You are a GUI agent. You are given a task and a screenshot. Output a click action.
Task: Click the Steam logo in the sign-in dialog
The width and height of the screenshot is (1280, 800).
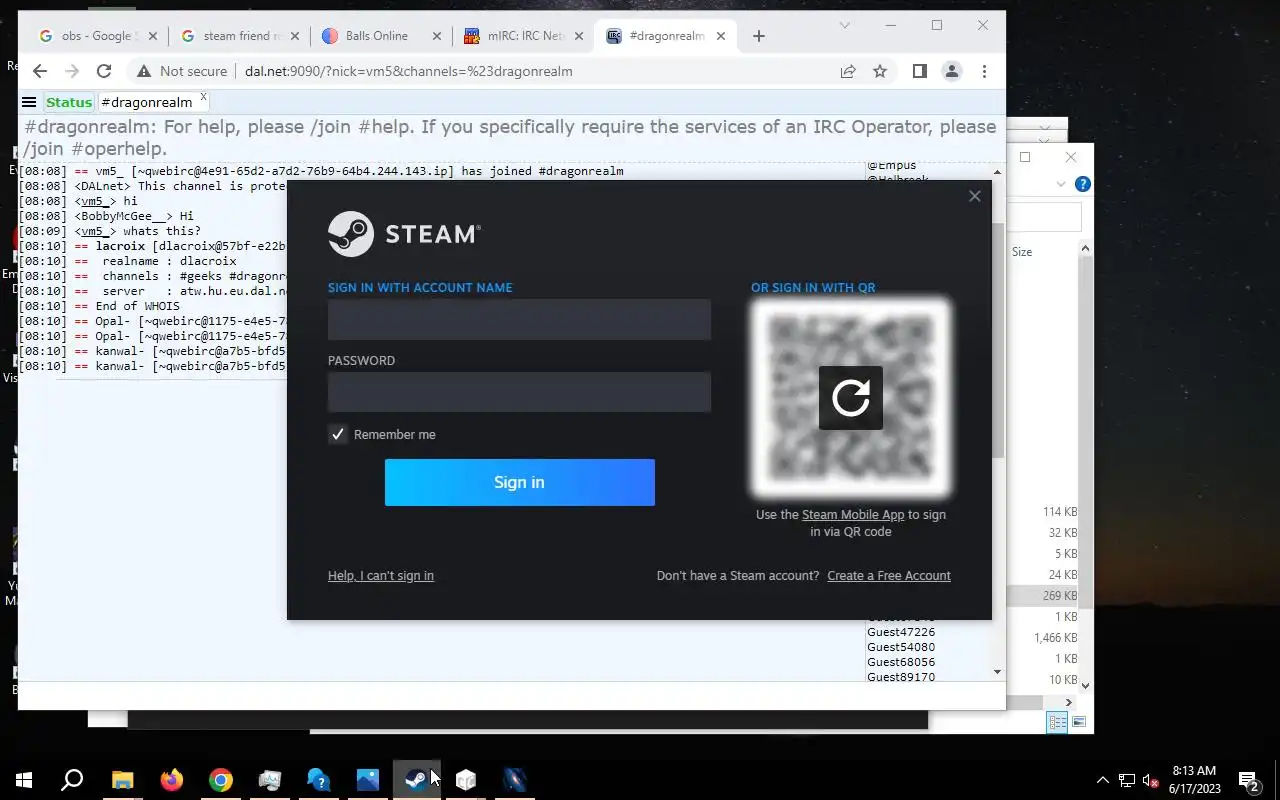[404, 234]
